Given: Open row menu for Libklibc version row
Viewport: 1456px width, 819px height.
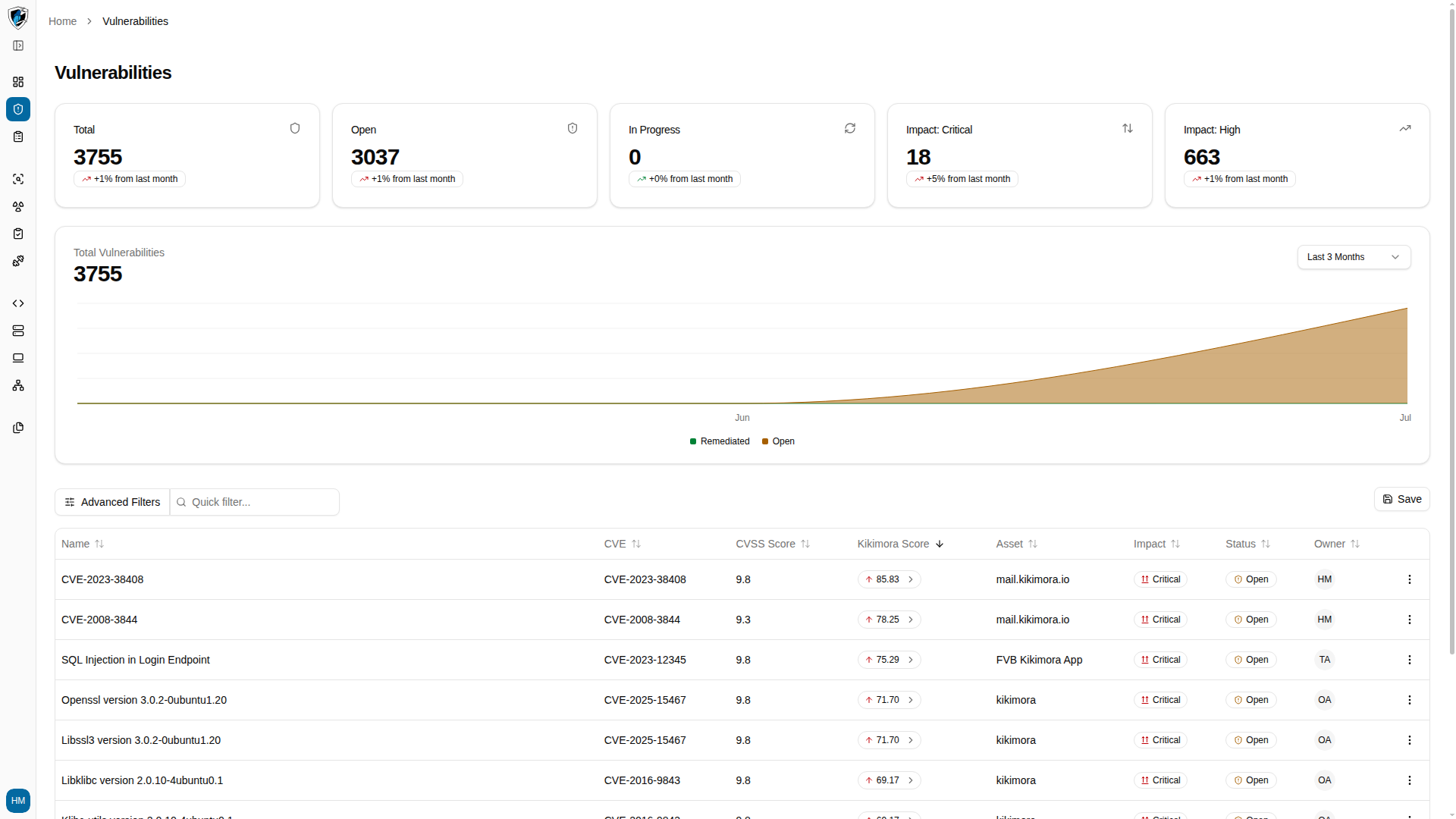Looking at the screenshot, I should pos(1410,780).
